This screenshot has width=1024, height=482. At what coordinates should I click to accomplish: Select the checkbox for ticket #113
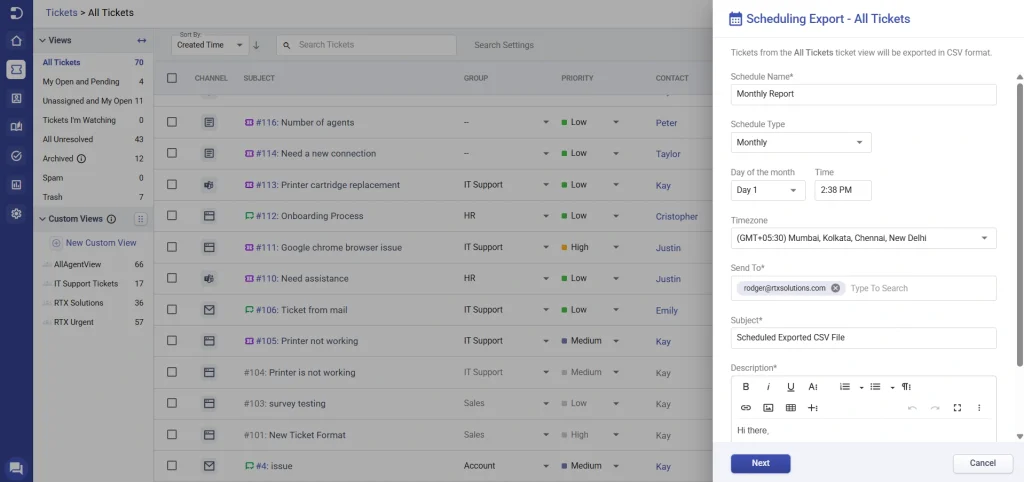coord(172,185)
